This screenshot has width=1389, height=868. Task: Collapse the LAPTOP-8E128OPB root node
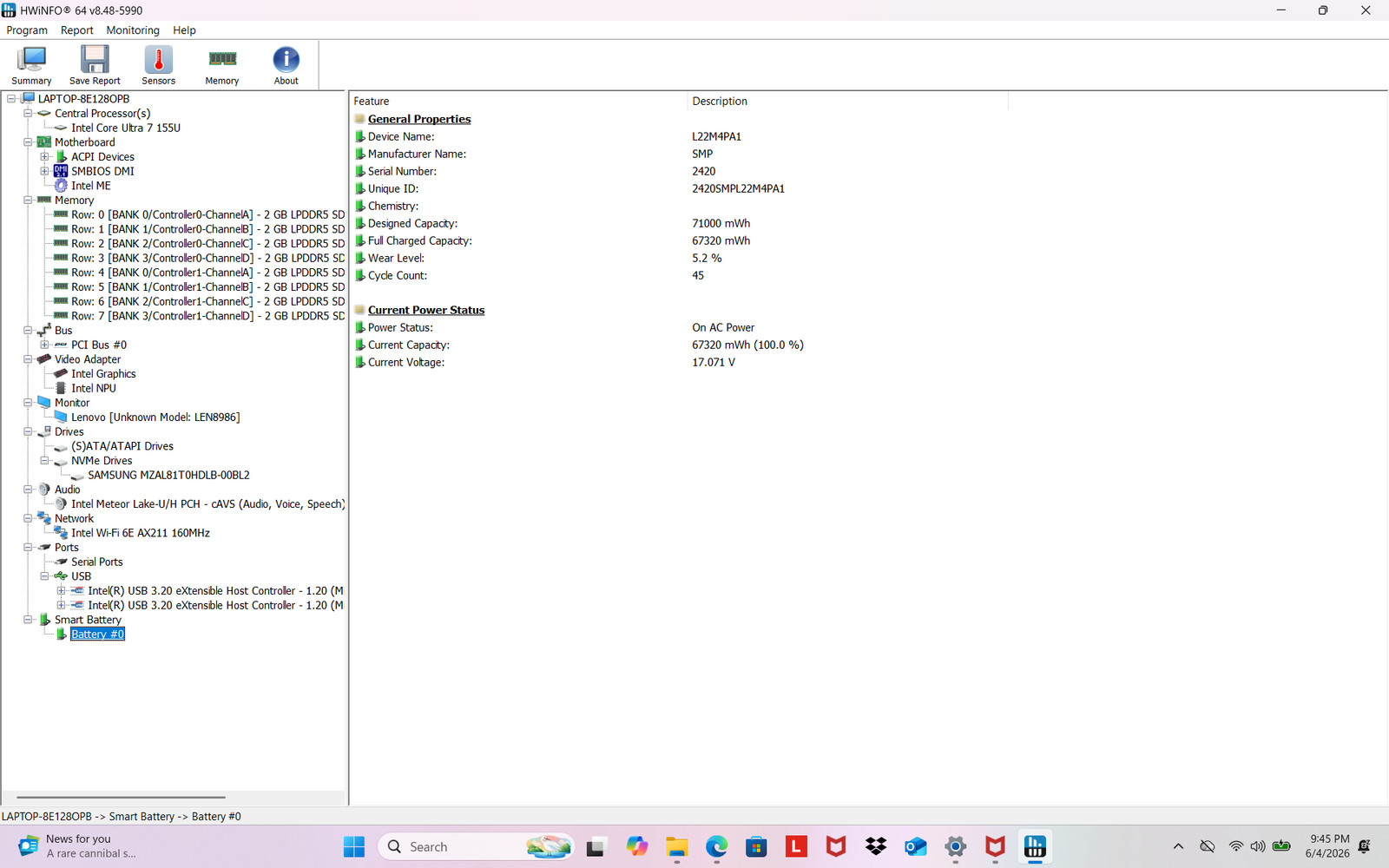click(11, 99)
